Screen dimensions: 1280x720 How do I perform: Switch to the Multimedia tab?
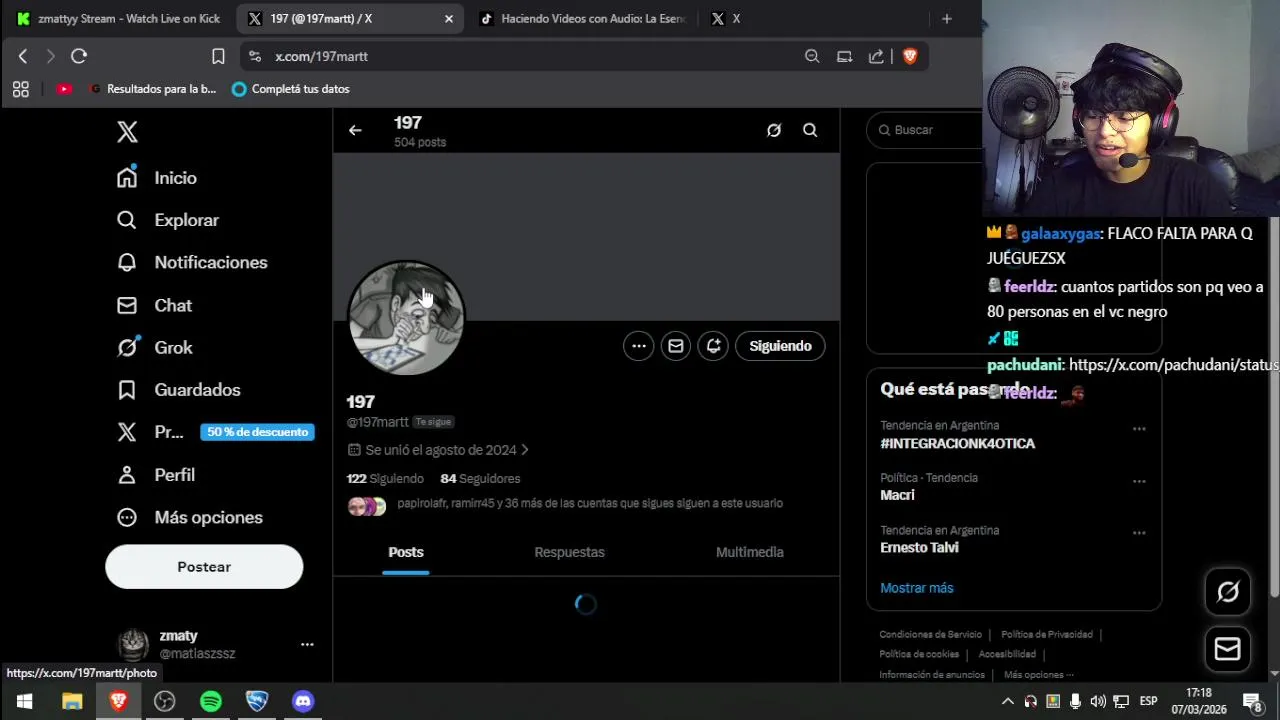tap(750, 552)
